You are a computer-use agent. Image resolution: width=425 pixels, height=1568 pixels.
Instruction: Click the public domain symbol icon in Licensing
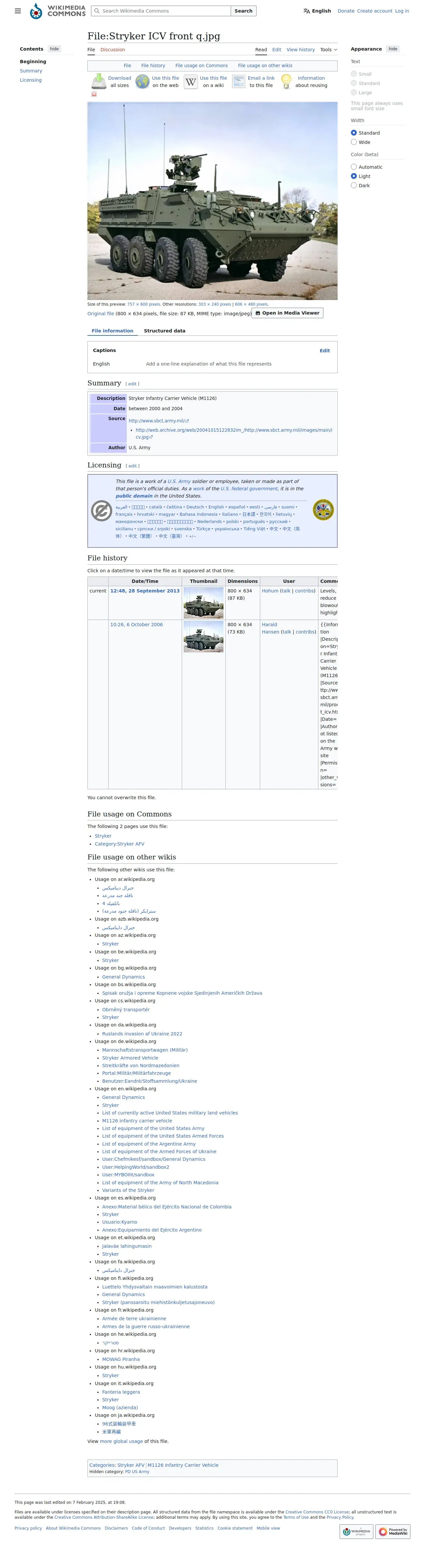coord(101,511)
